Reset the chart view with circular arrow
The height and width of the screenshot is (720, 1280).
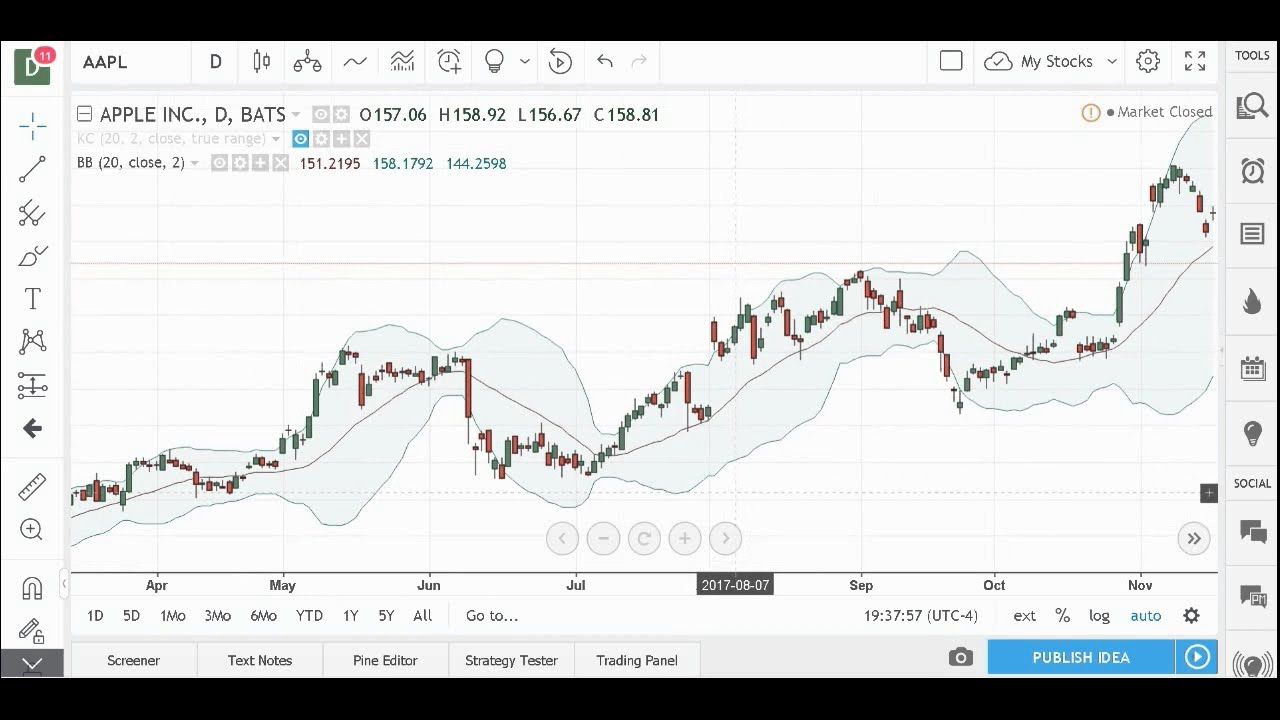[644, 539]
